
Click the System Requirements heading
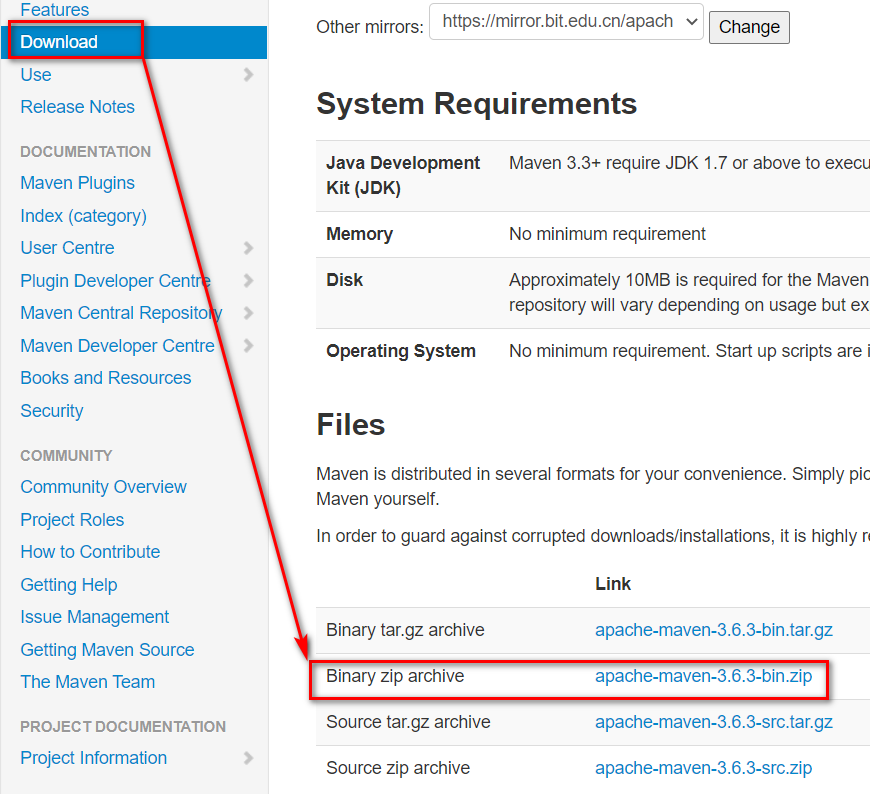click(477, 104)
